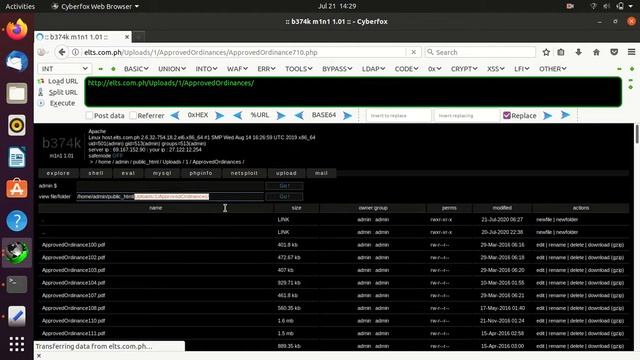640x360 pixels.
Task: Click the admin $ command input
Action: pos(170,186)
